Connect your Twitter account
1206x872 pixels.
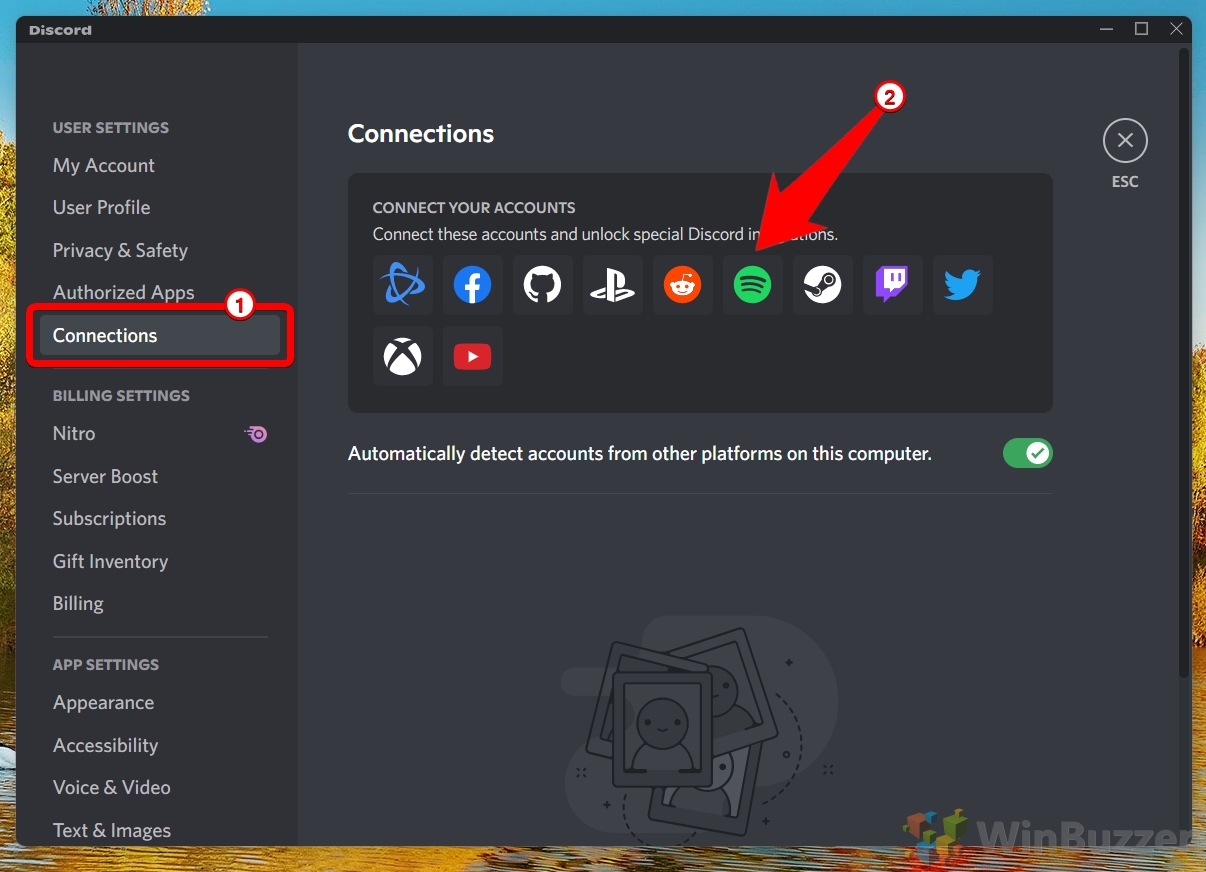(963, 286)
